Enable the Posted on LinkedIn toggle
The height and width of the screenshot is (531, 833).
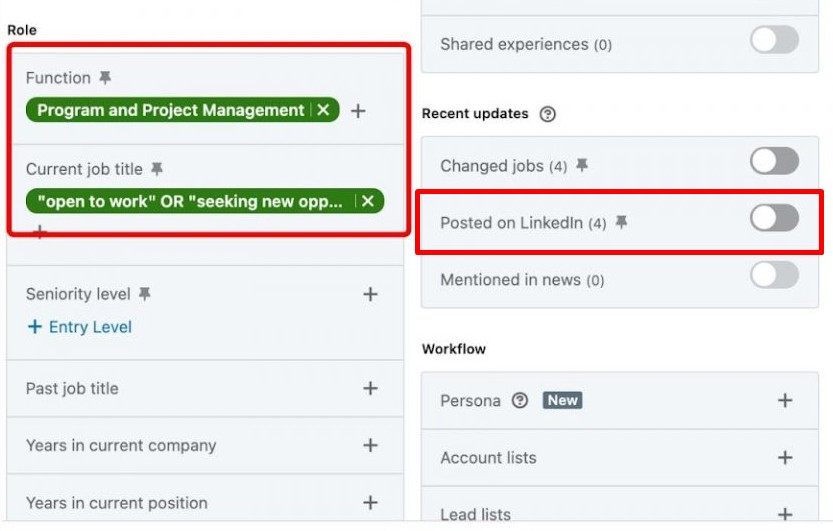[774, 218]
